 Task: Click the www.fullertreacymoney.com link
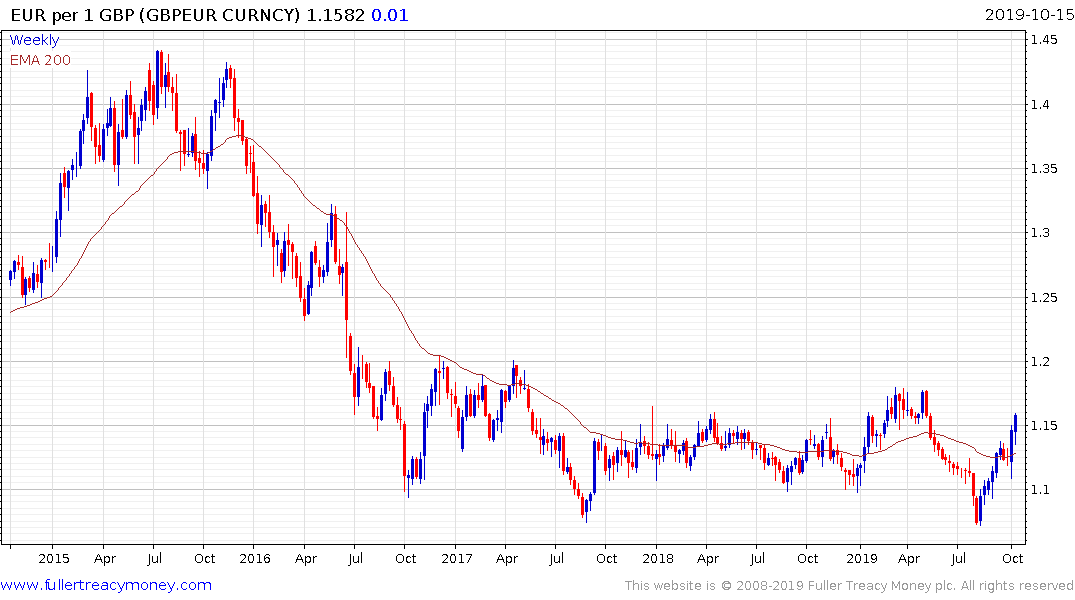click(x=106, y=585)
